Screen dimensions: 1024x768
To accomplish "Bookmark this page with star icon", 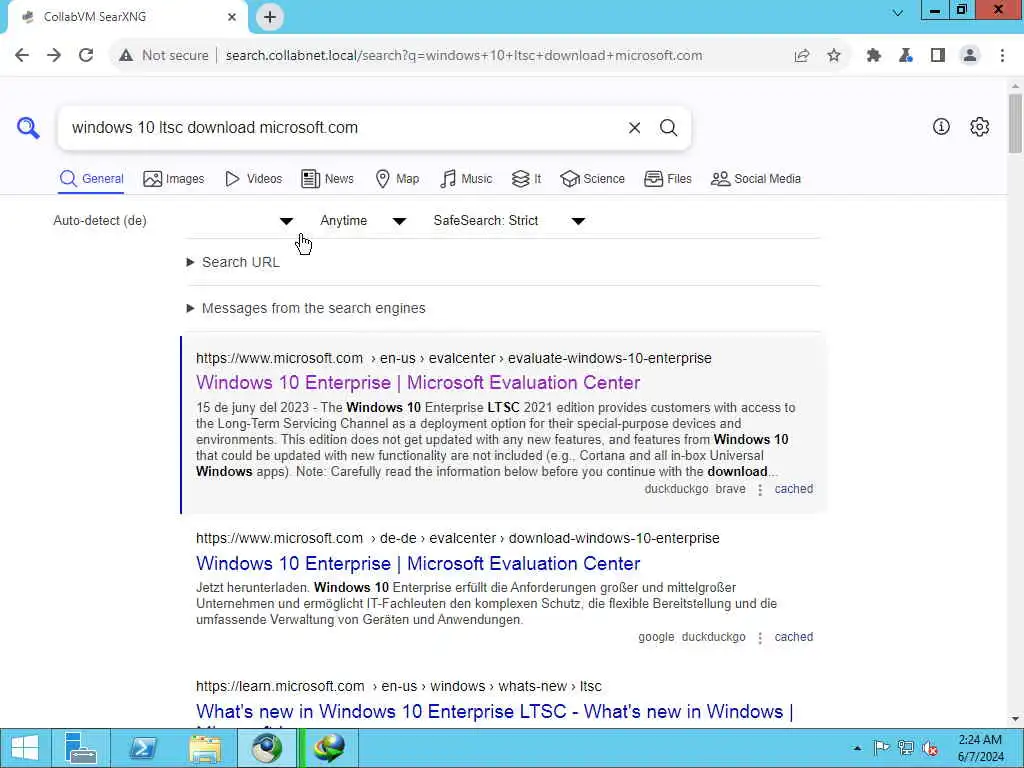I will pos(834,56).
